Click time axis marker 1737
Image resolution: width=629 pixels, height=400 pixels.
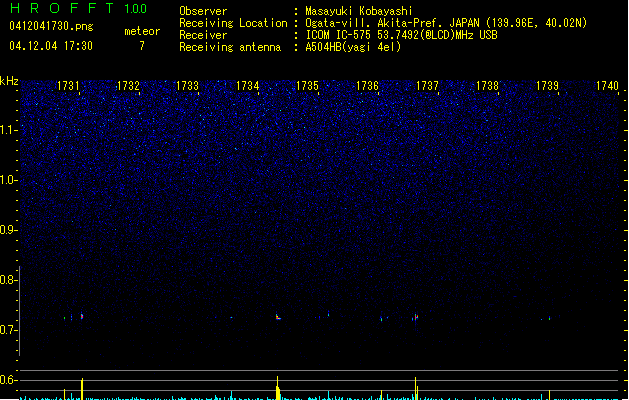click(427, 86)
